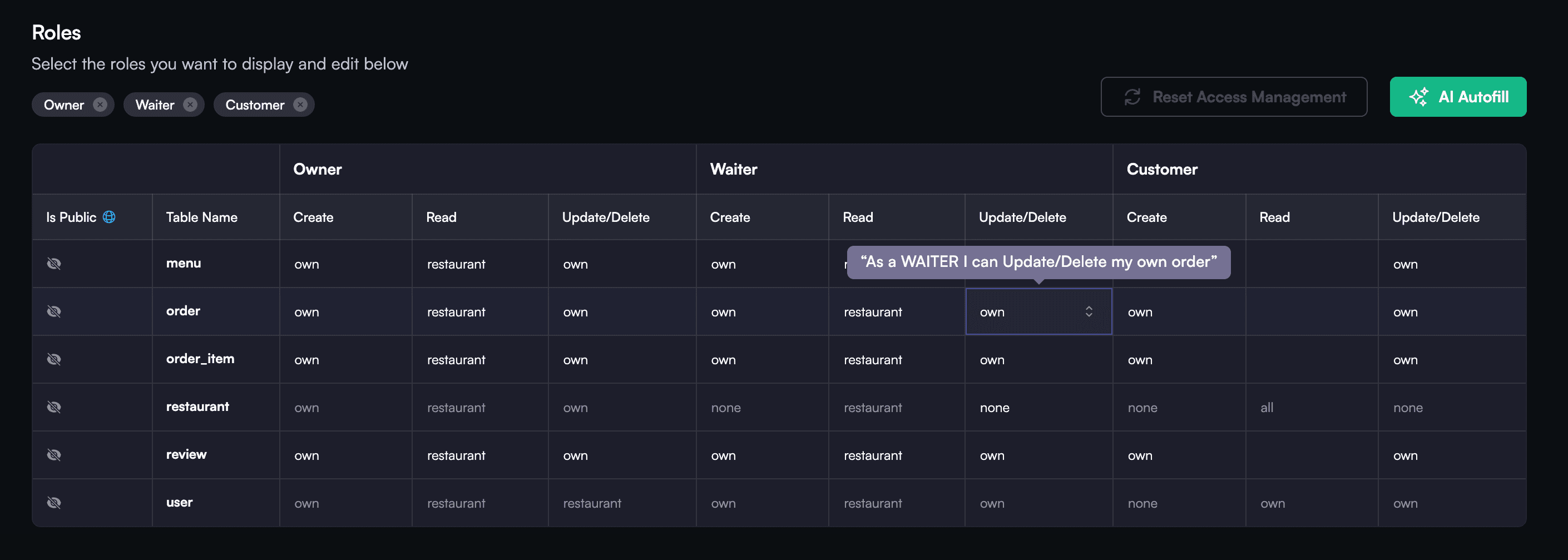Click Waiter Create cell for menu row
The width and height of the screenshot is (1568, 560).
click(x=763, y=264)
